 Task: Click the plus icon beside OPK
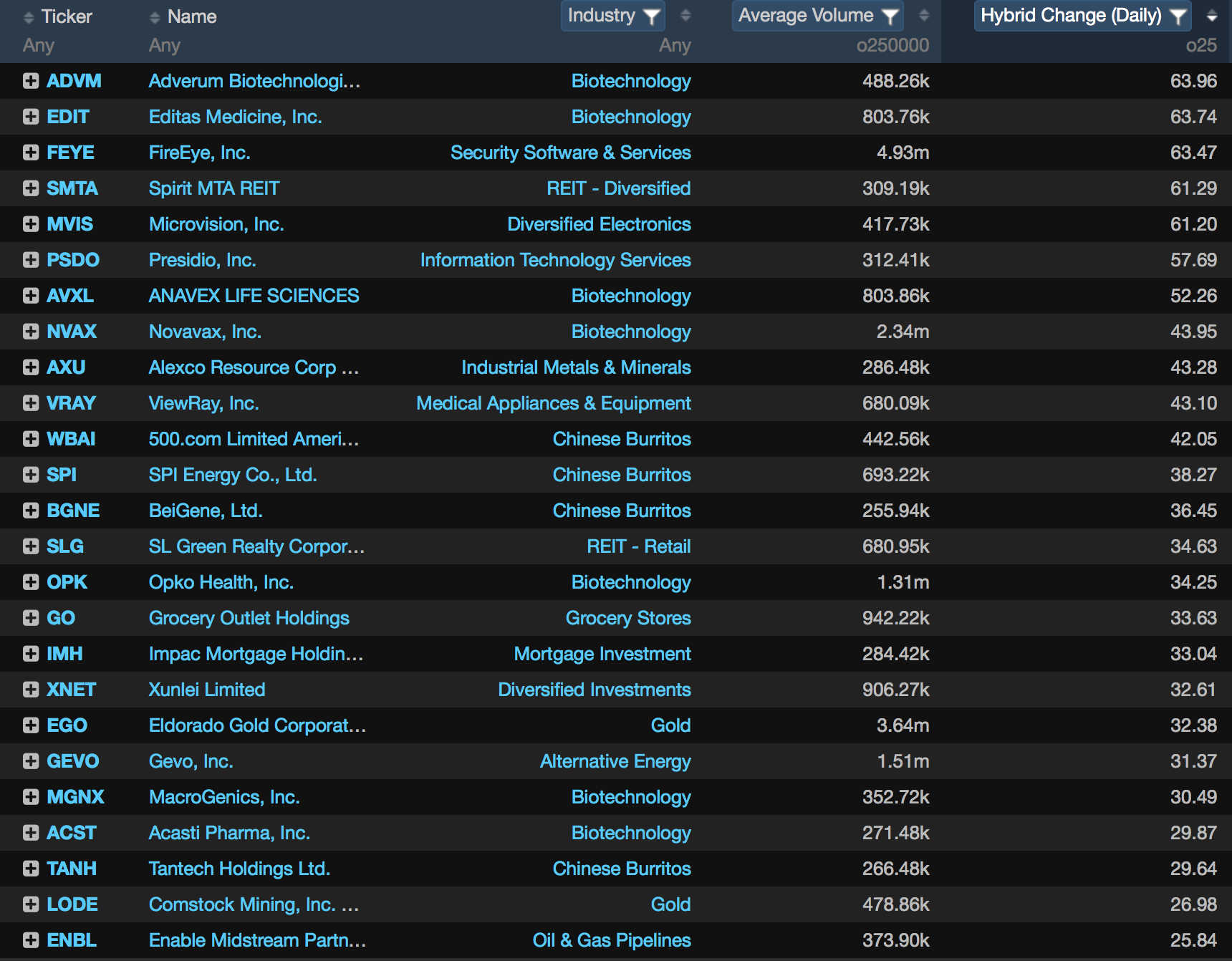coord(31,582)
